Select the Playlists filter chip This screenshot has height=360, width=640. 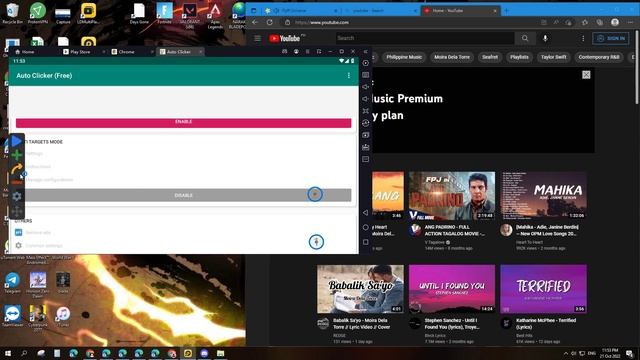coord(519,57)
